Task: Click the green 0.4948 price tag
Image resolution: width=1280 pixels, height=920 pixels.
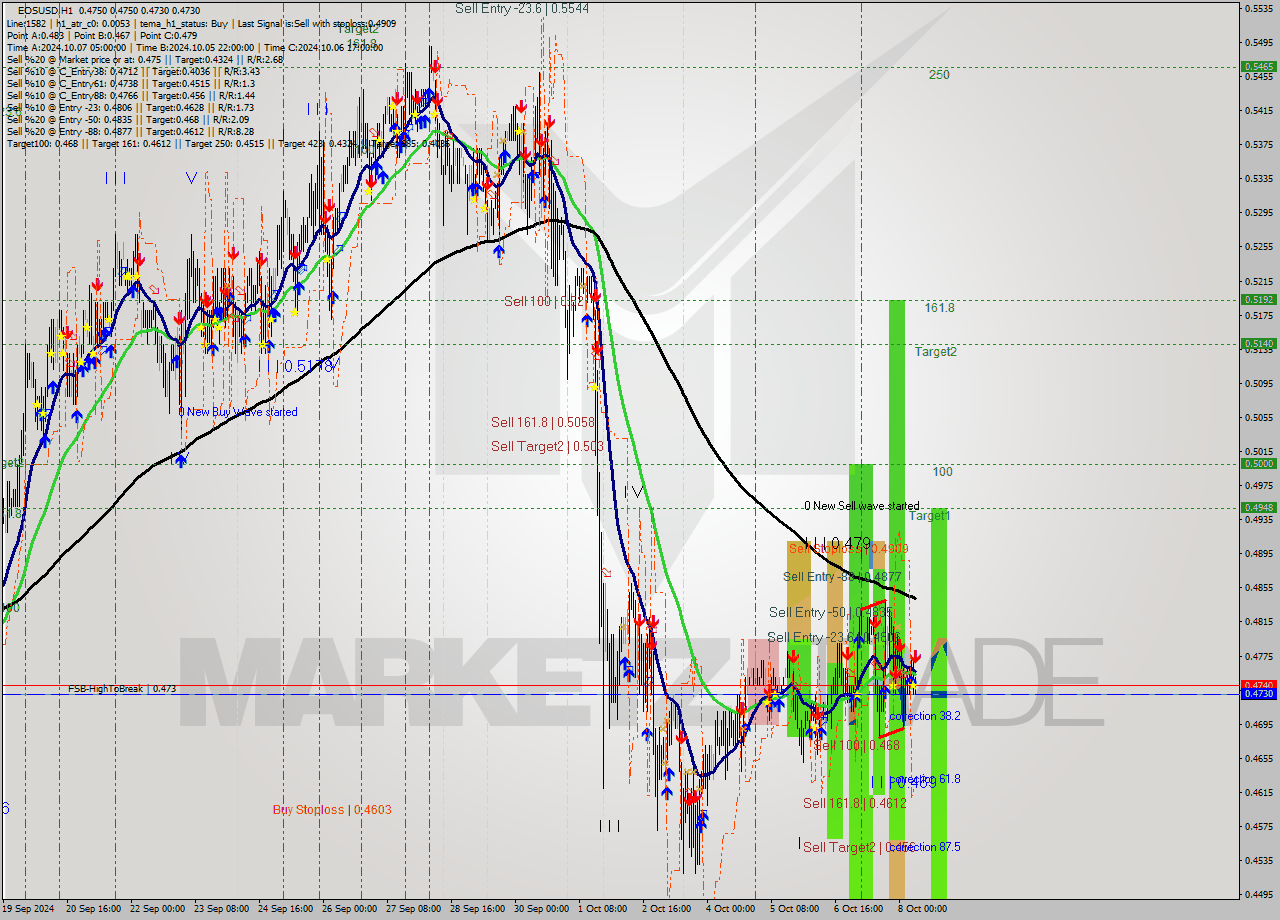Action: click(x=1258, y=507)
